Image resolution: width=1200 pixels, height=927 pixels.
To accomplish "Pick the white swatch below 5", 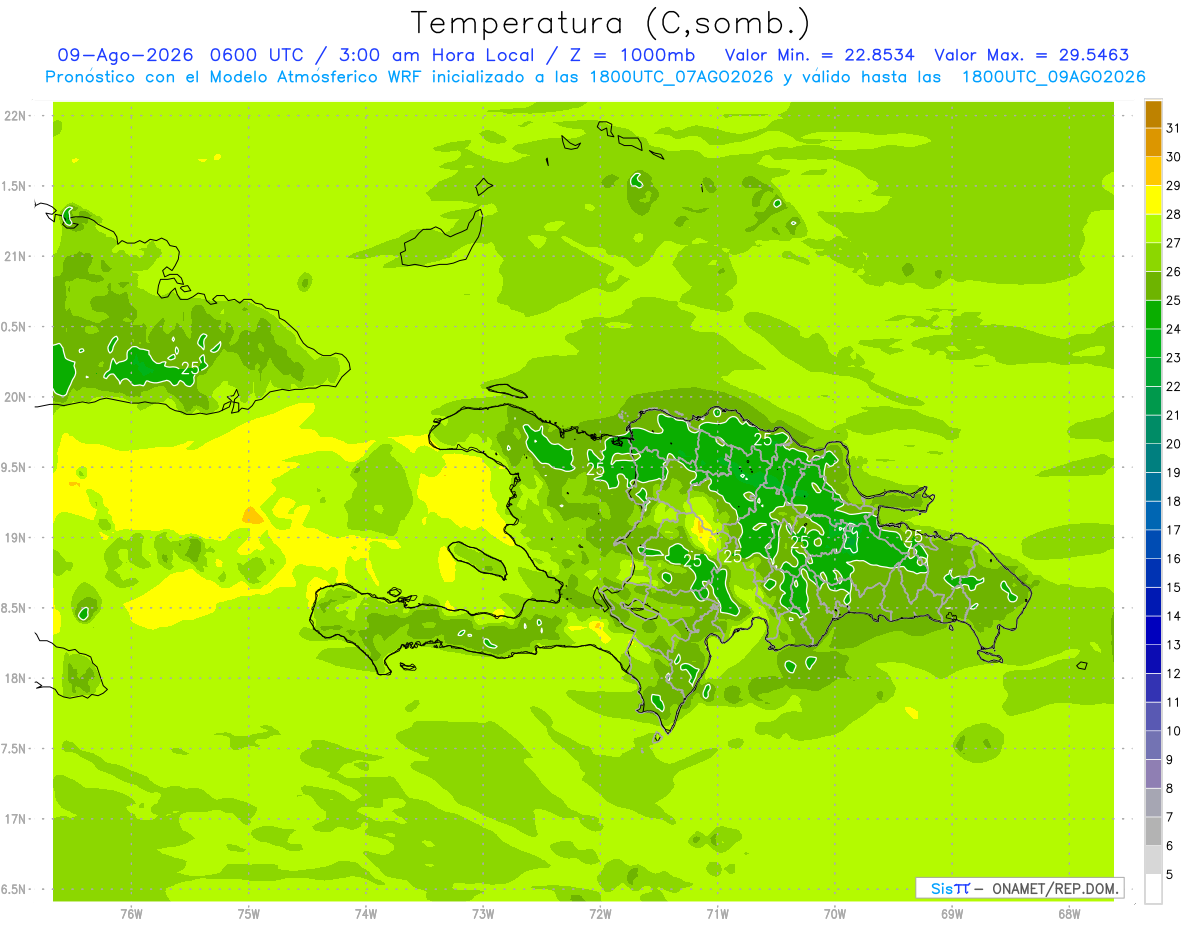I will click(x=1153, y=890).
